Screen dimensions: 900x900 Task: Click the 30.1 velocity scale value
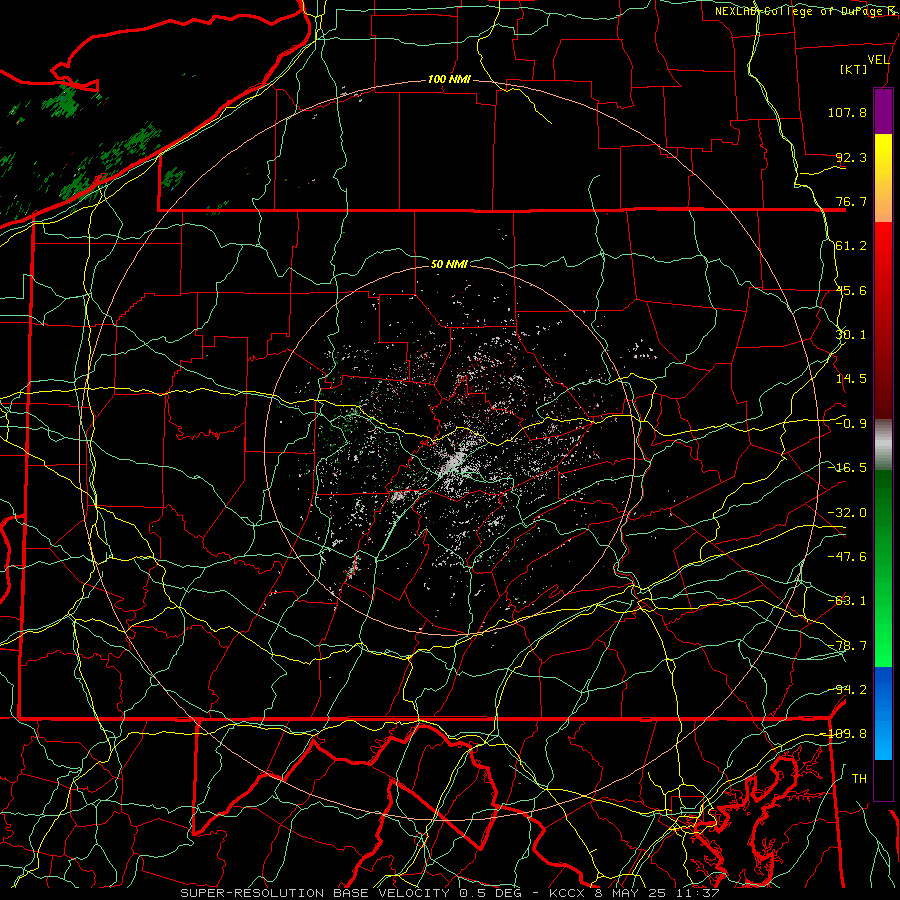pos(851,335)
